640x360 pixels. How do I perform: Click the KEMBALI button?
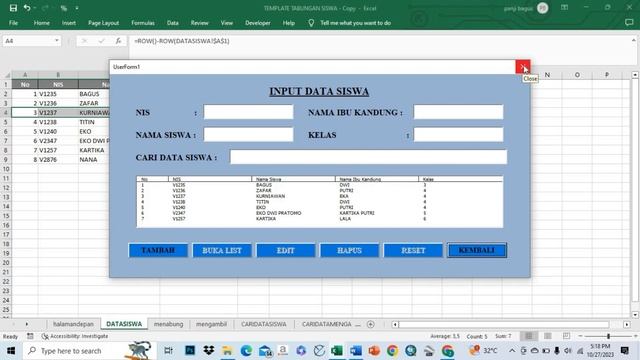click(x=477, y=250)
